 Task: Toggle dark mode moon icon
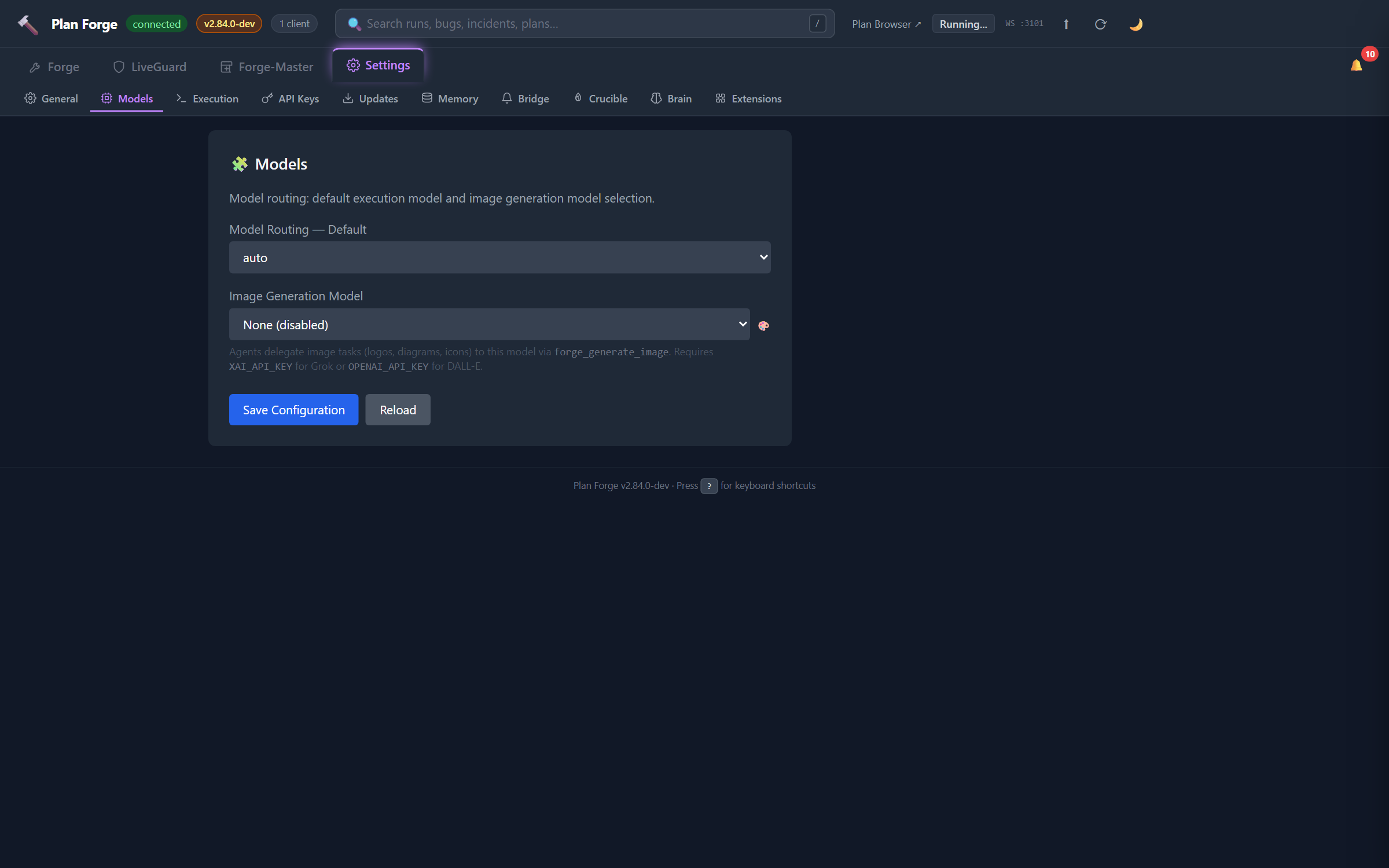click(x=1136, y=24)
